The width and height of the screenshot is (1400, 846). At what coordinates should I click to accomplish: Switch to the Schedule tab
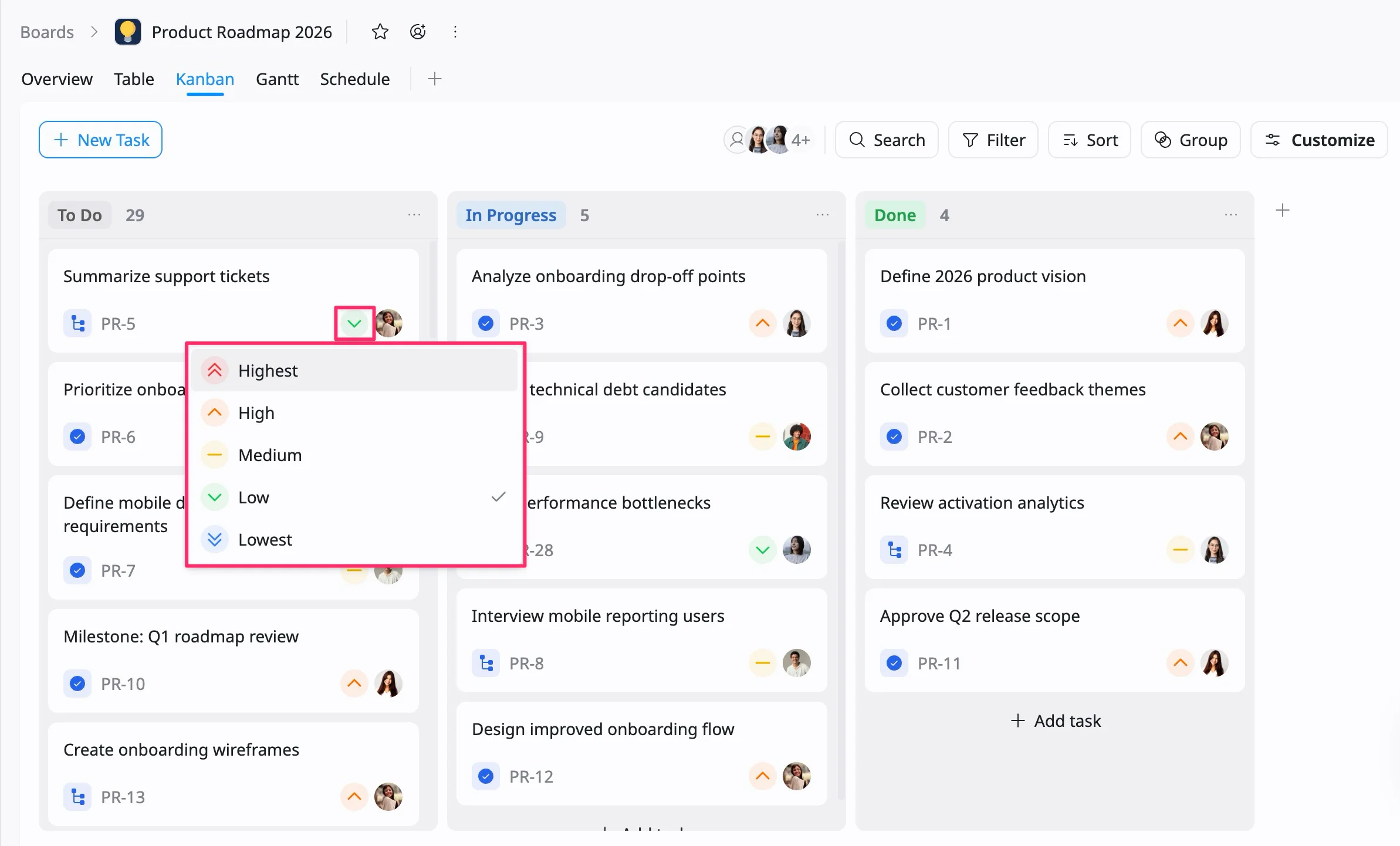pos(355,79)
